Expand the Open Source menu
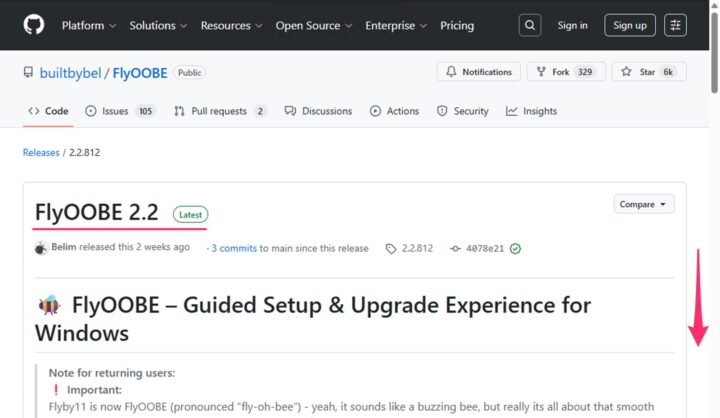 pyautogui.click(x=314, y=25)
